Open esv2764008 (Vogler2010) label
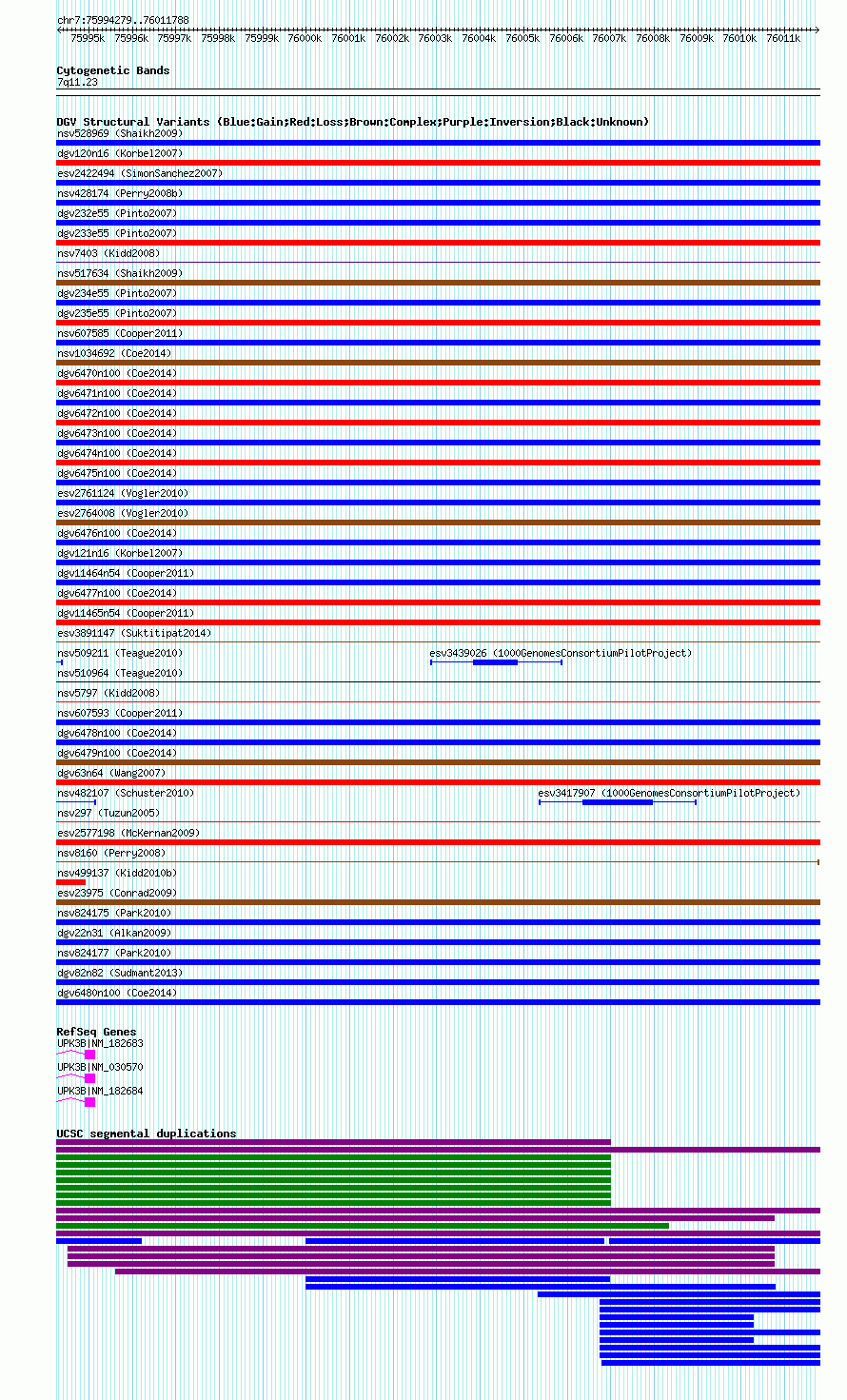 click(123, 513)
